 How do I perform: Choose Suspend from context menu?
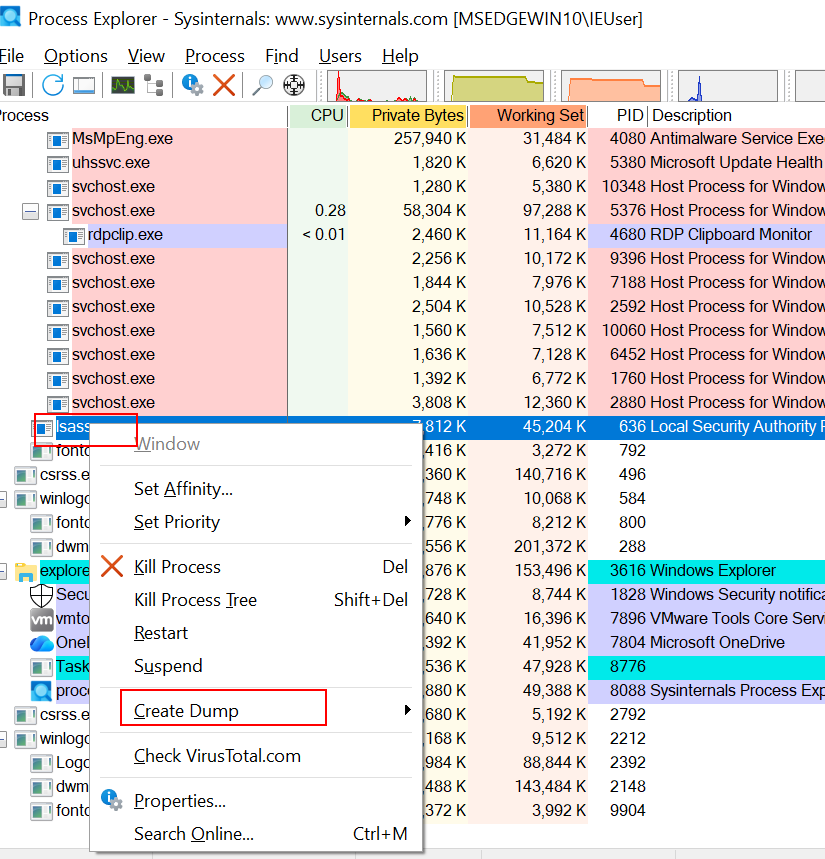click(x=256, y=666)
